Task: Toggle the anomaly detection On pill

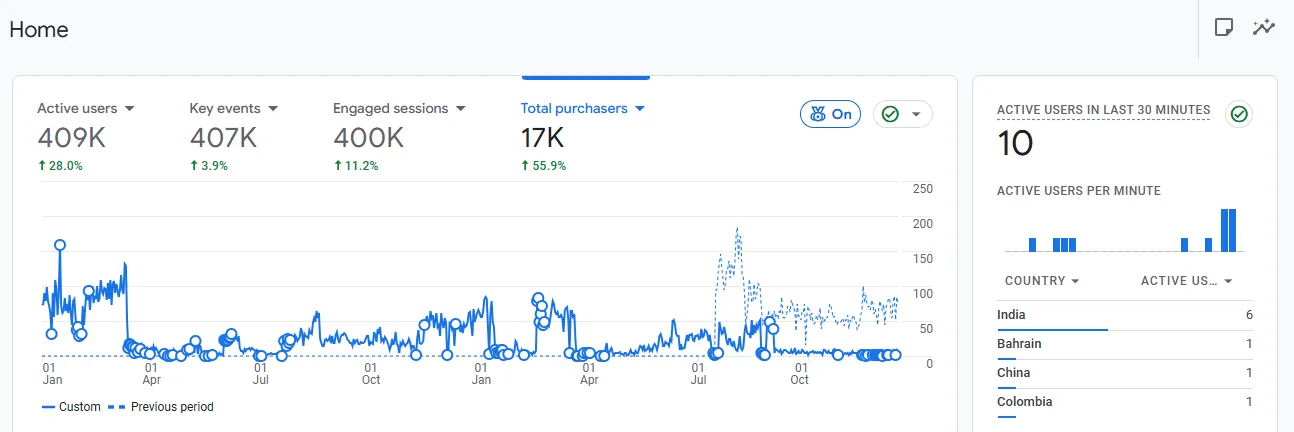Action: coord(831,114)
